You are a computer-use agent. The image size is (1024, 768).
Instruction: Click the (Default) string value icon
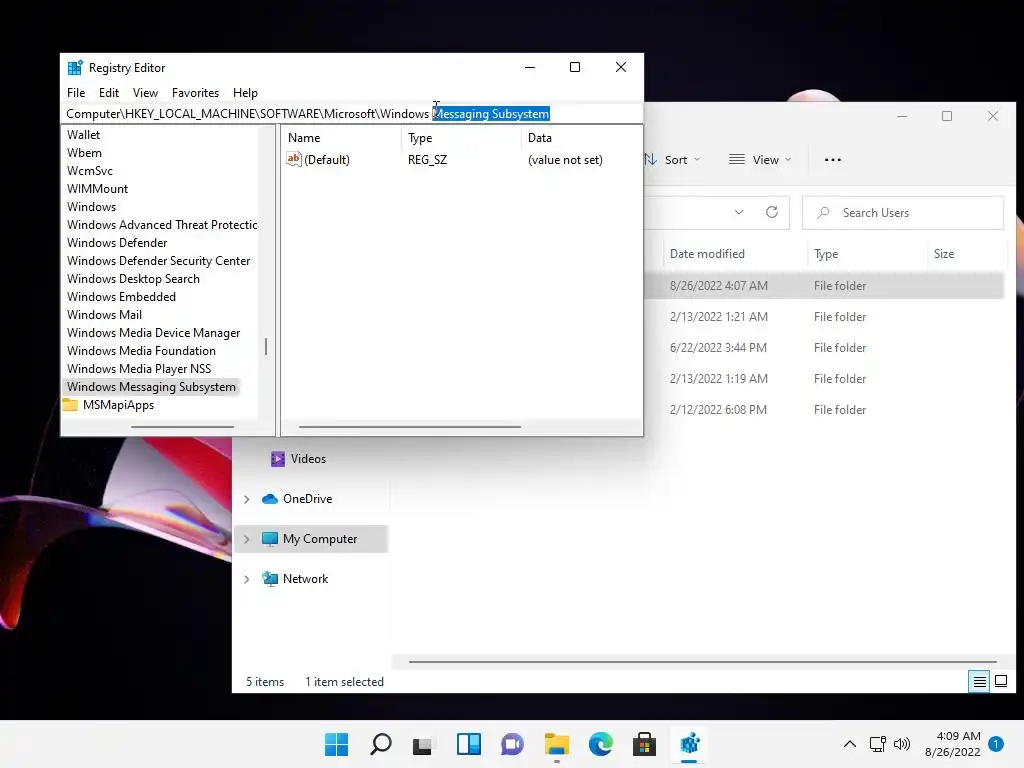(x=294, y=159)
